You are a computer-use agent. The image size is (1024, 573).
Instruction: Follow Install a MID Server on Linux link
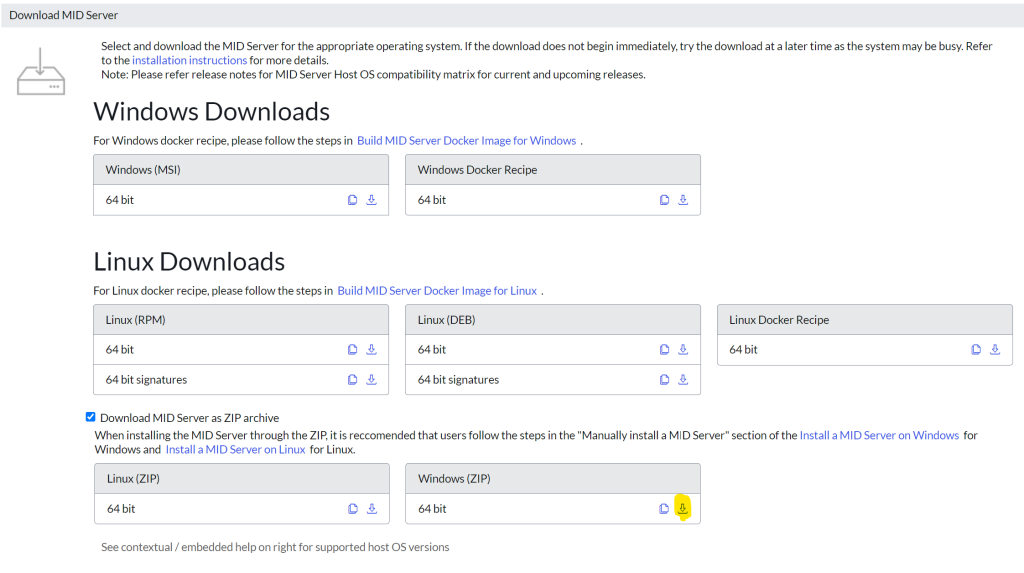(235, 450)
